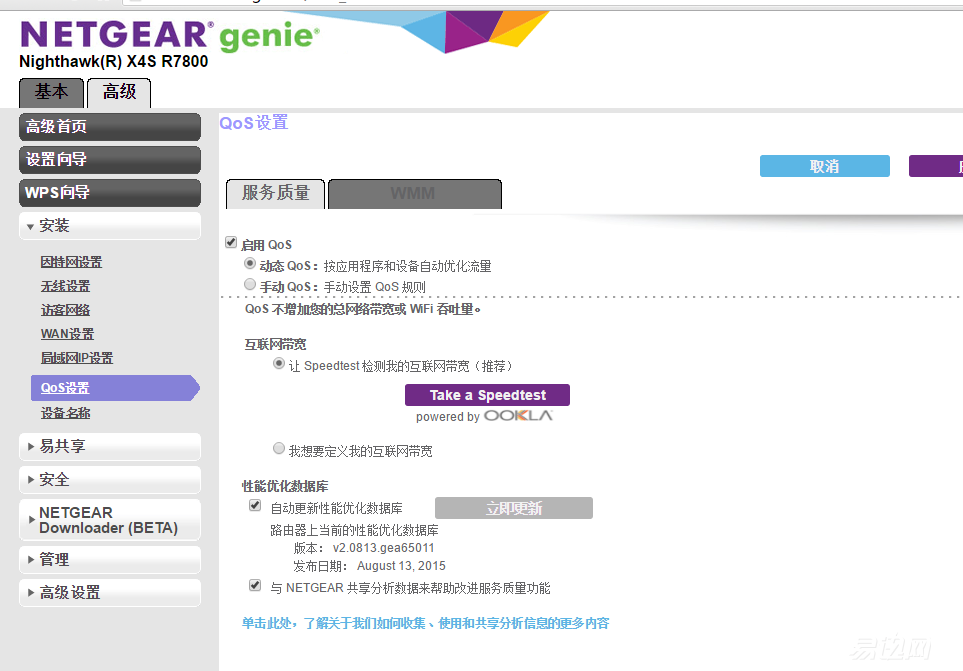Click the QoS bandwidth notice text
The image size is (963, 671).
362,309
